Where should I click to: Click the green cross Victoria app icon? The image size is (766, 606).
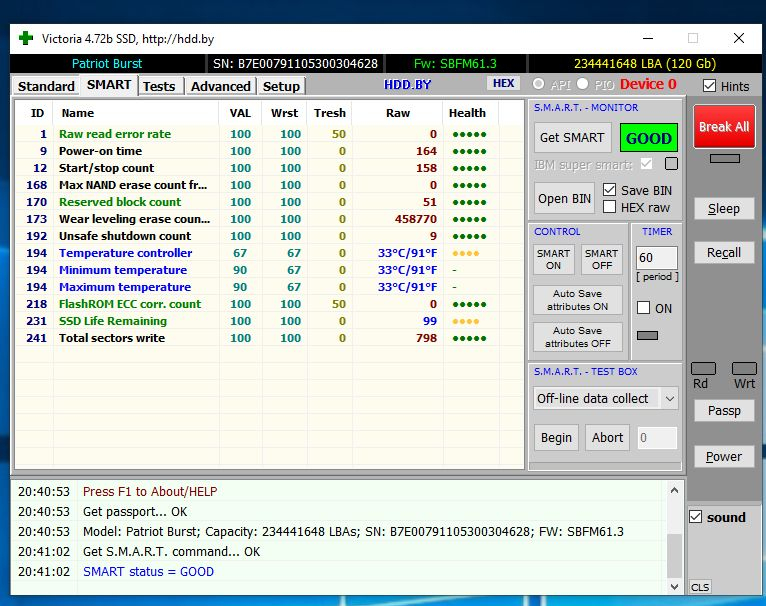[25, 39]
